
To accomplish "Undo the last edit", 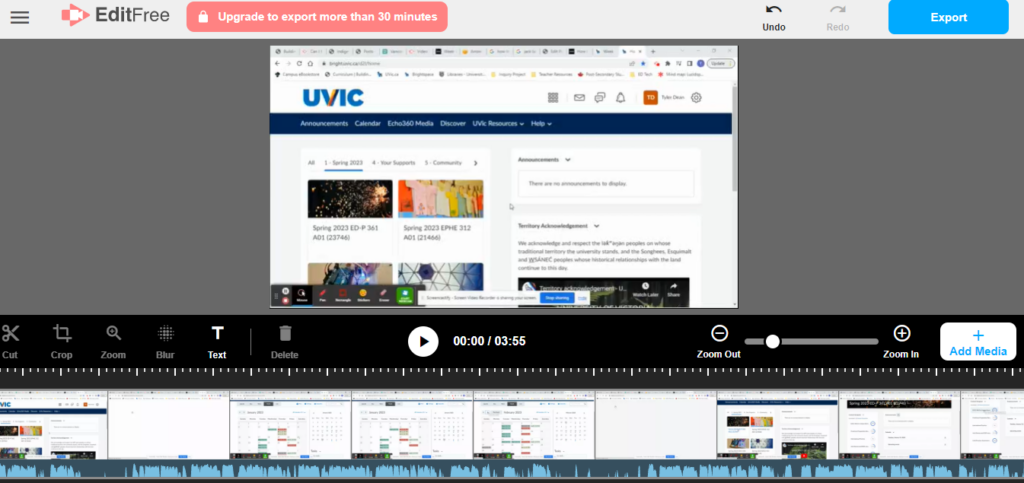I will [x=774, y=18].
